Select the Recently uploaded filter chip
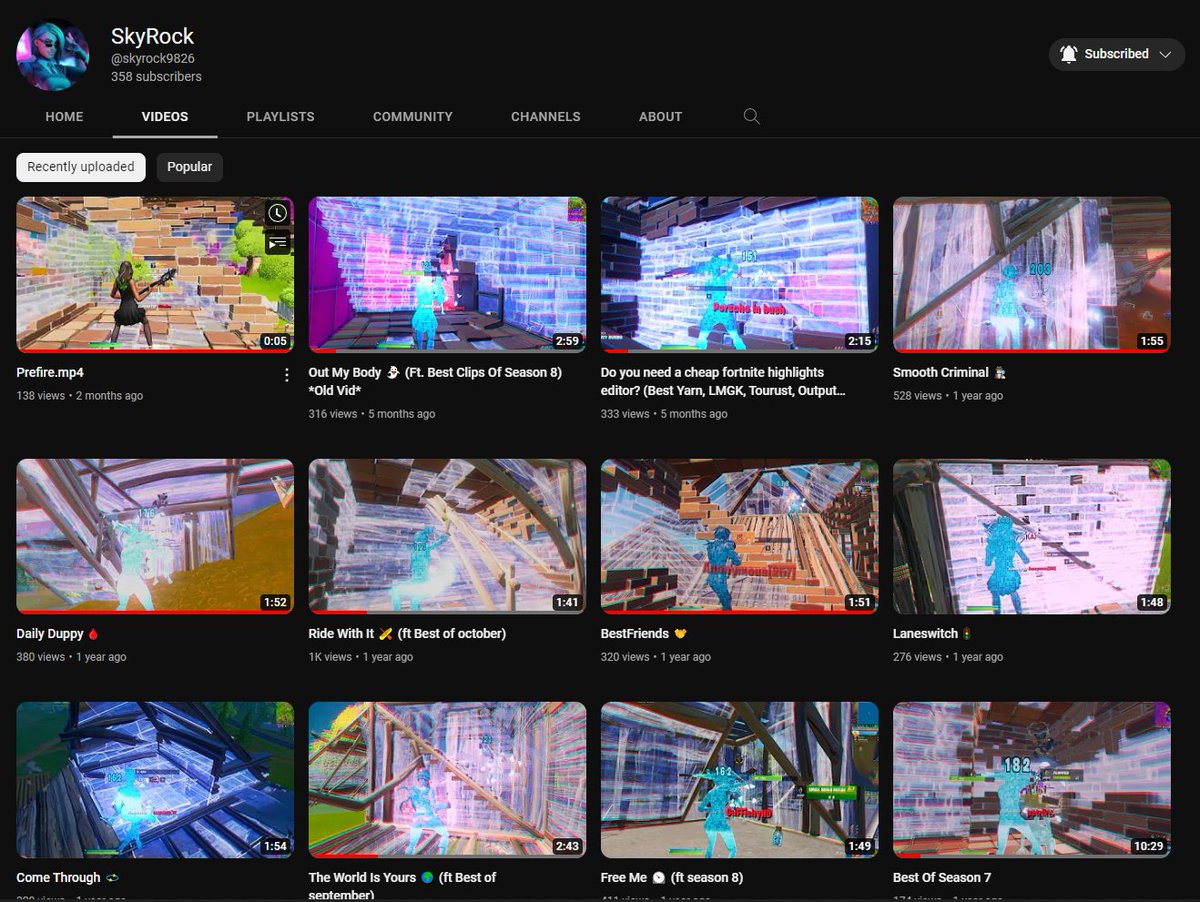Screen dimensions: 1200x902 (x=81, y=167)
